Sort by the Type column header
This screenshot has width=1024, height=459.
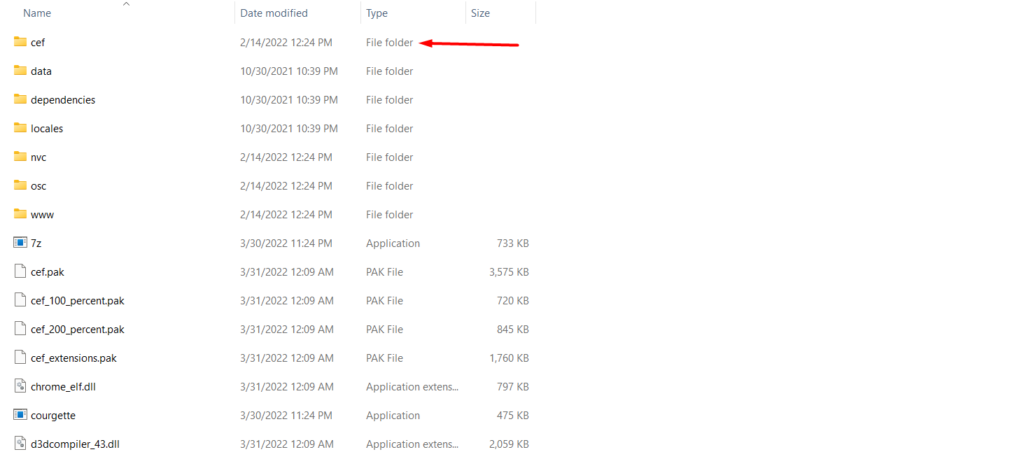tap(377, 13)
